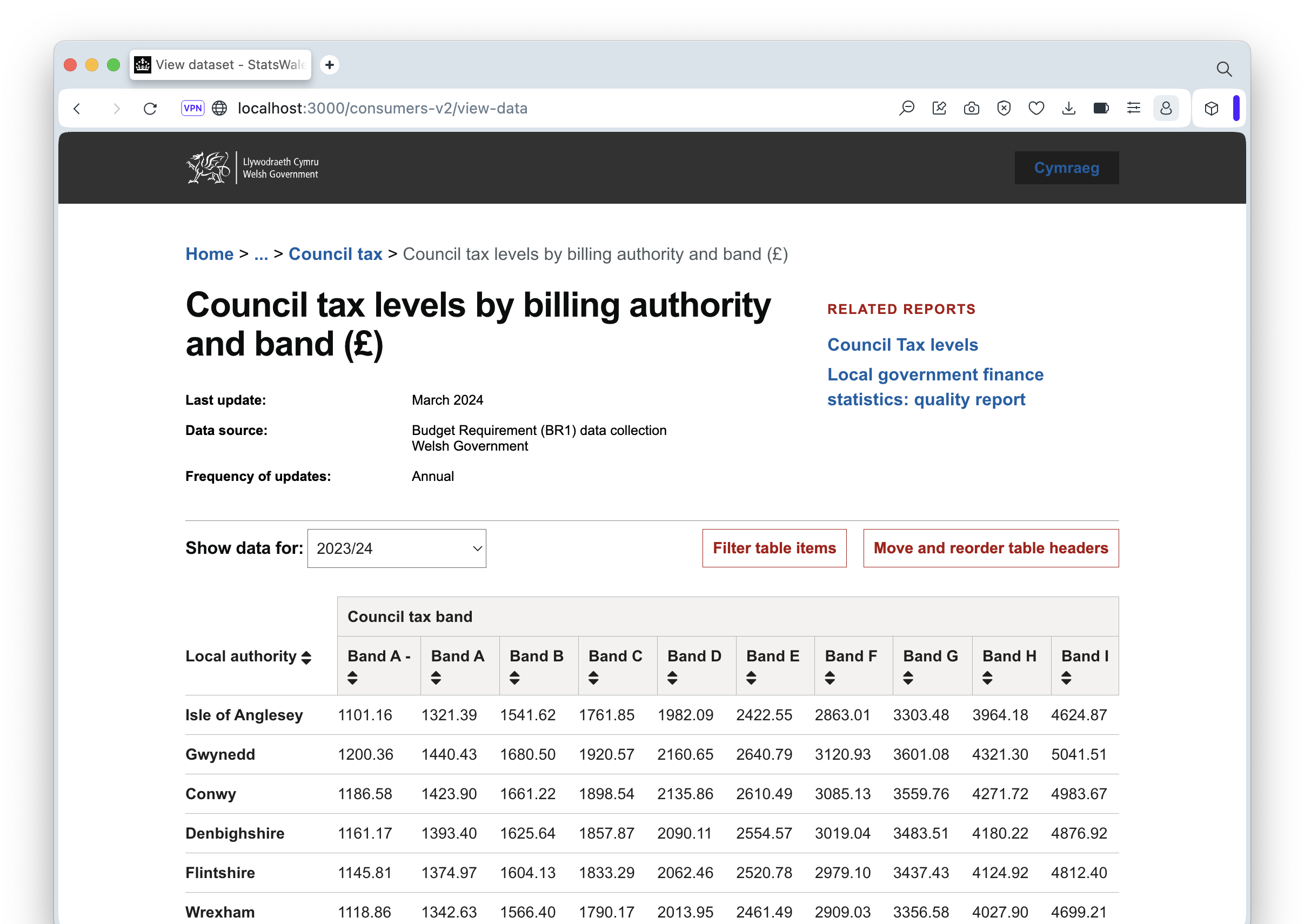Select the View dataset - StatsWales tab
This screenshot has height=924, width=1311.
point(220,64)
